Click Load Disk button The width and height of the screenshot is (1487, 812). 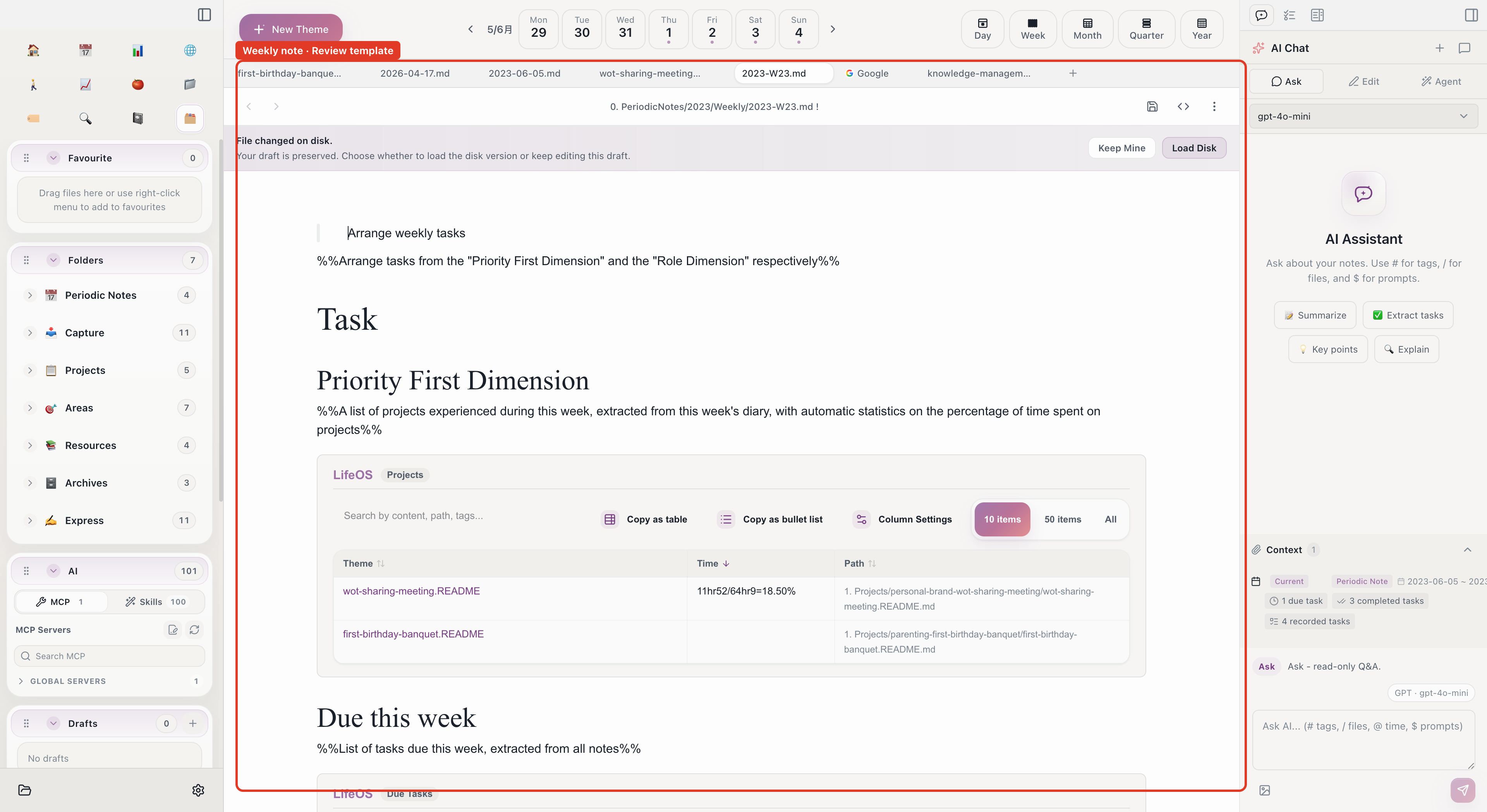pos(1194,148)
